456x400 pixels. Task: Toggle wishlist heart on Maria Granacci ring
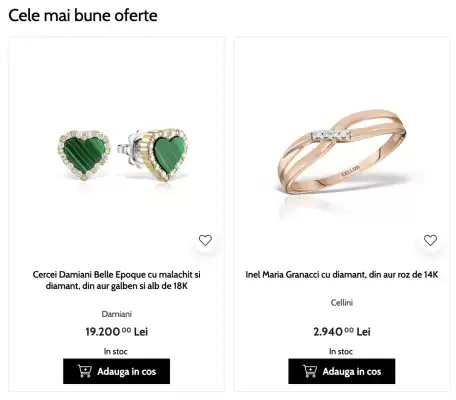[430, 240]
